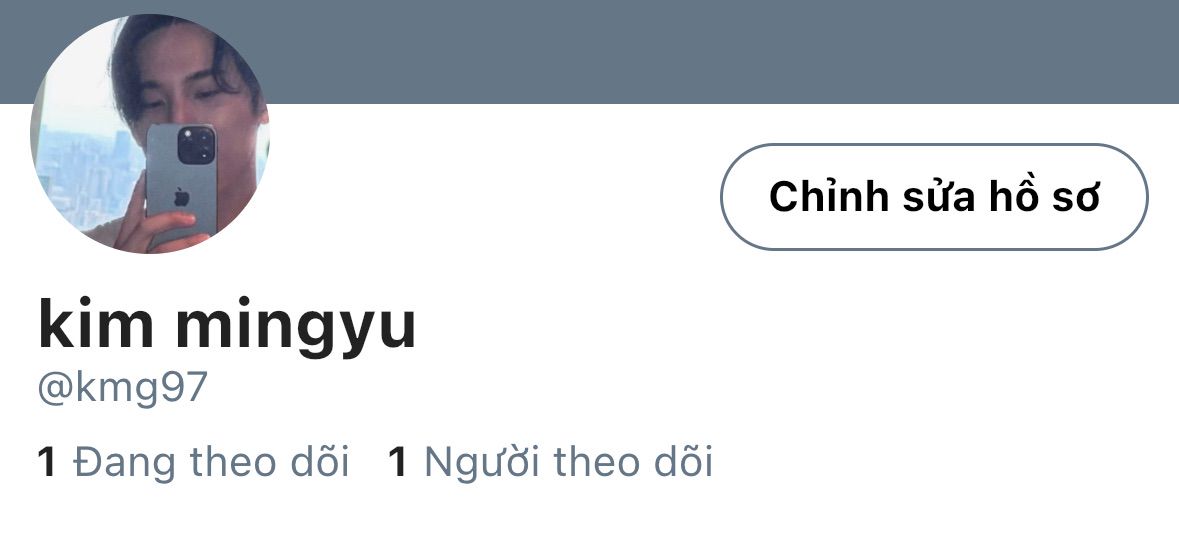Click the @kmg97 username handle
Screen dimensions: 1179x539
coord(123,388)
